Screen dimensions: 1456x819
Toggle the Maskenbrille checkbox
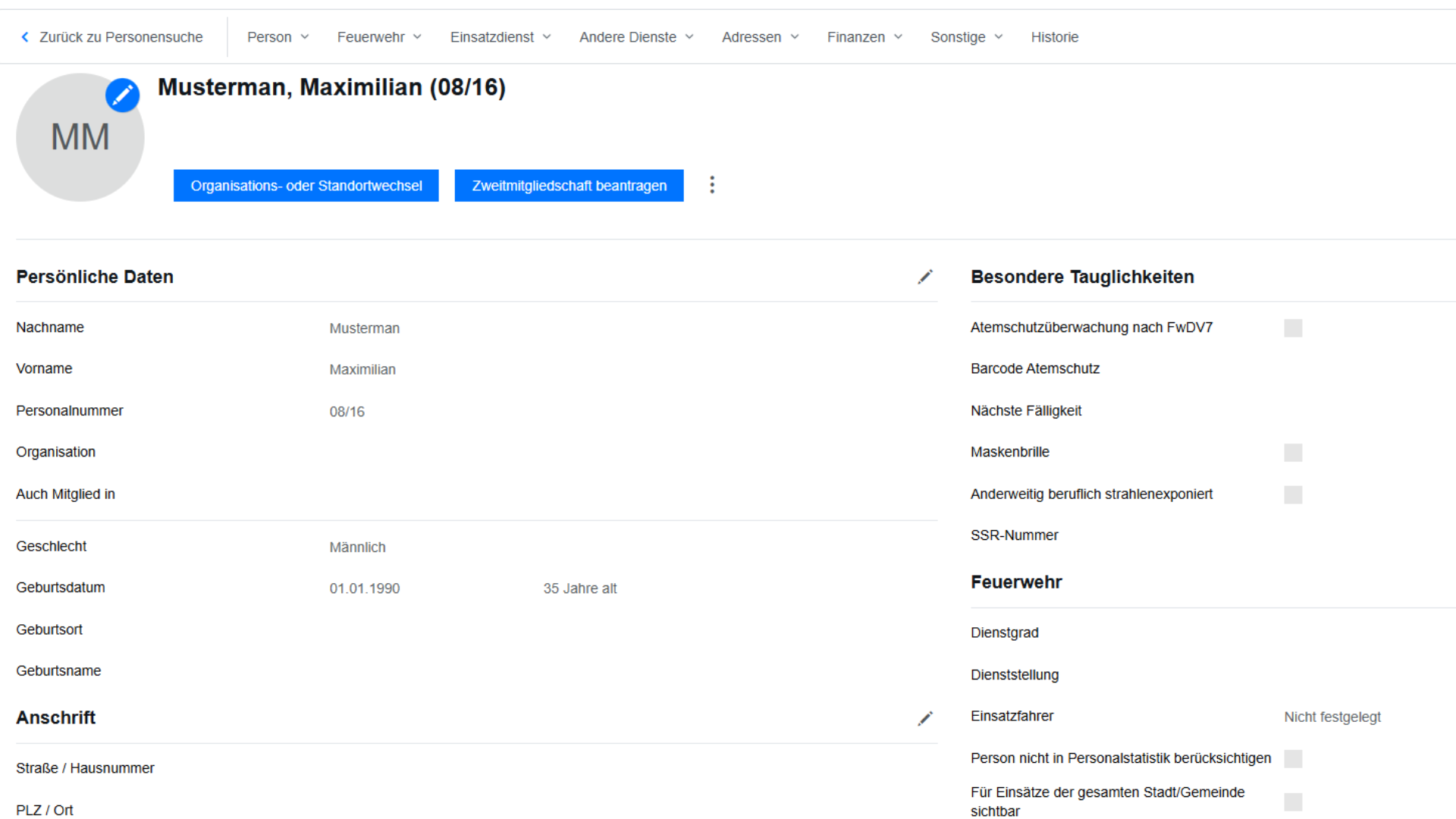point(1293,453)
